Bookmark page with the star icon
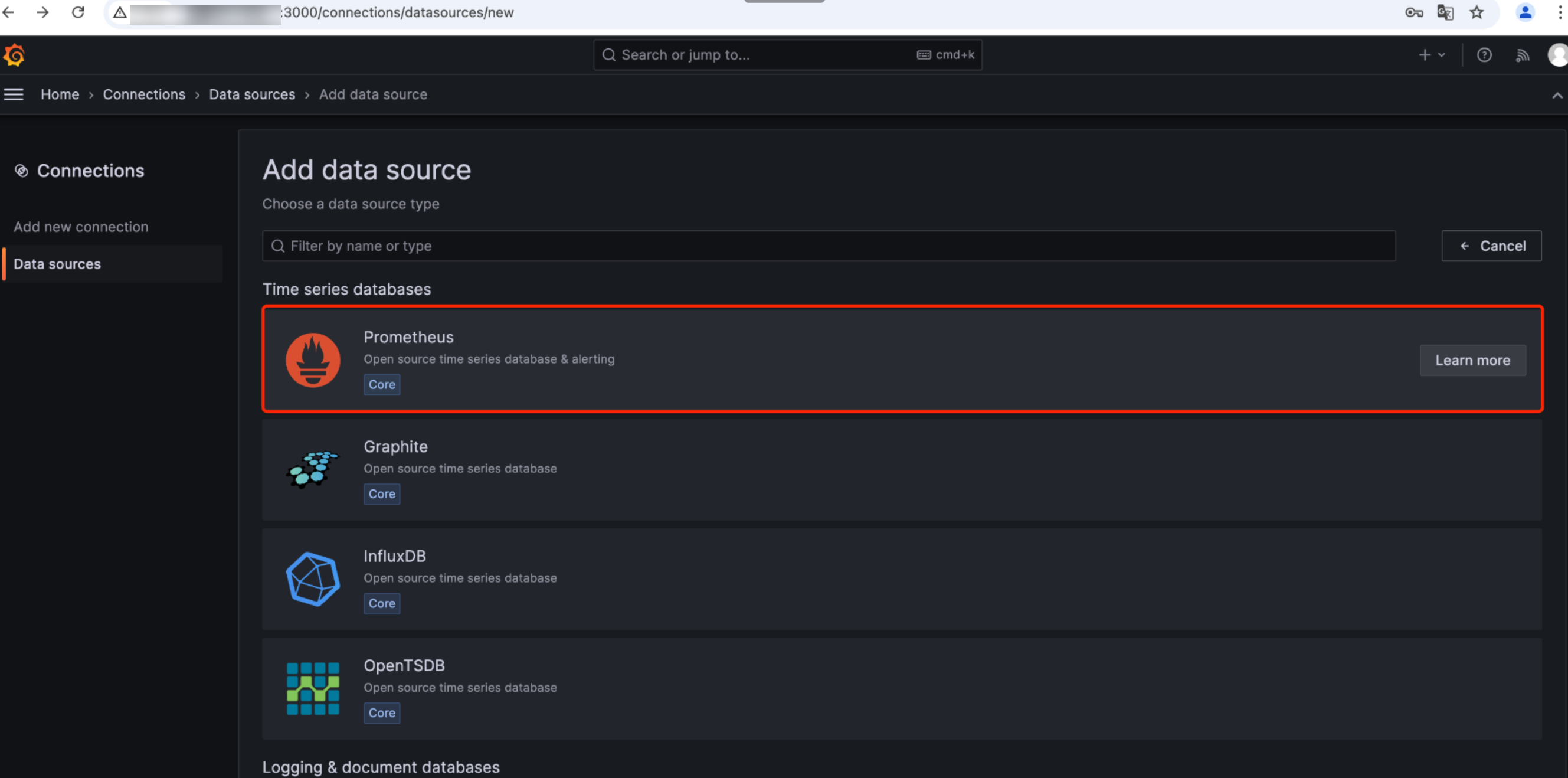 tap(1476, 13)
